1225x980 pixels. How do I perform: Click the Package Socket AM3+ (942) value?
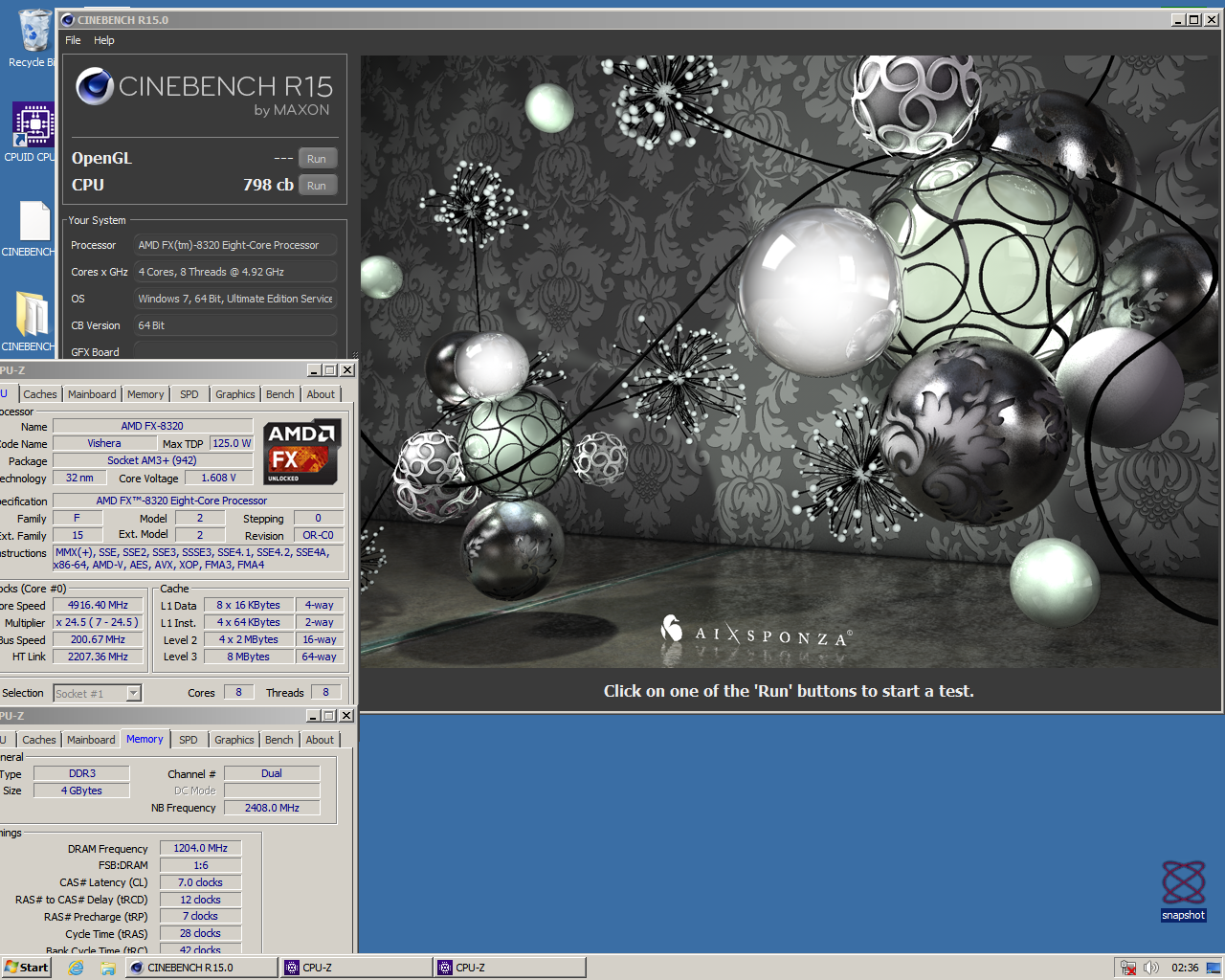click(152, 460)
